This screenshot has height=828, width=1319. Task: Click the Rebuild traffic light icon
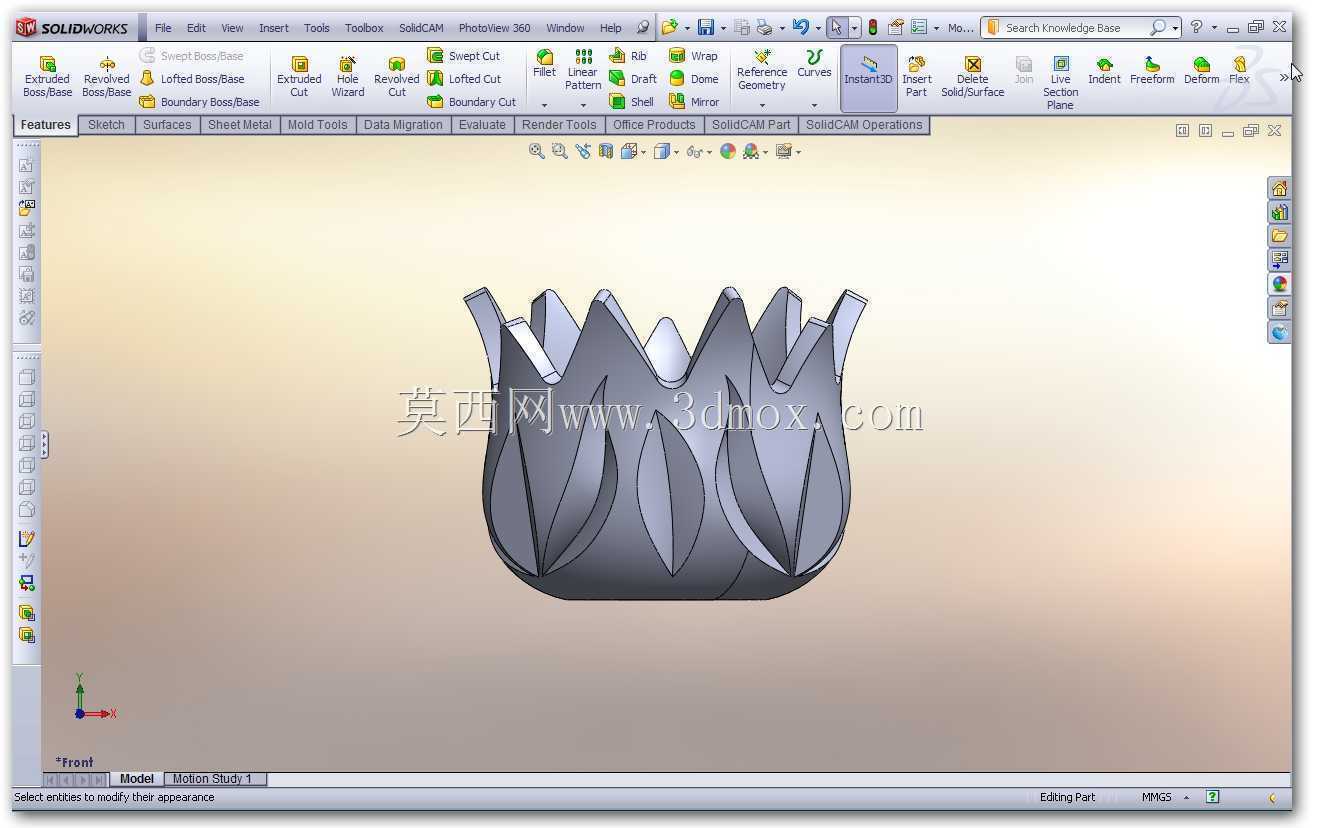(x=872, y=27)
